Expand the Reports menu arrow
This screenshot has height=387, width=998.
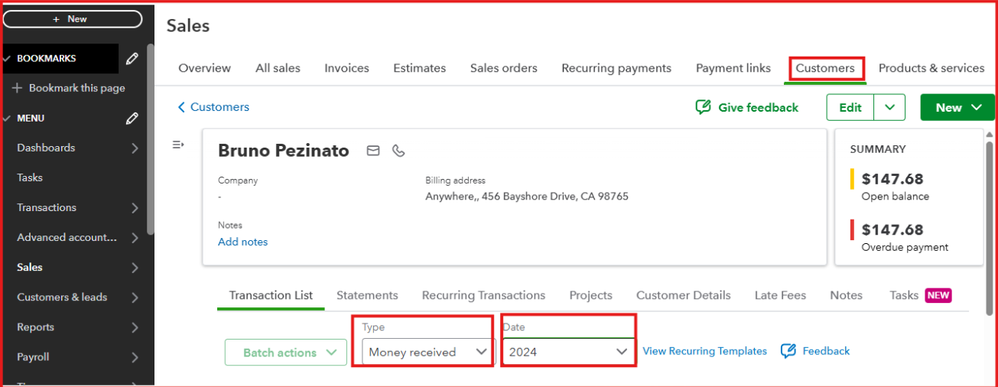click(x=134, y=328)
